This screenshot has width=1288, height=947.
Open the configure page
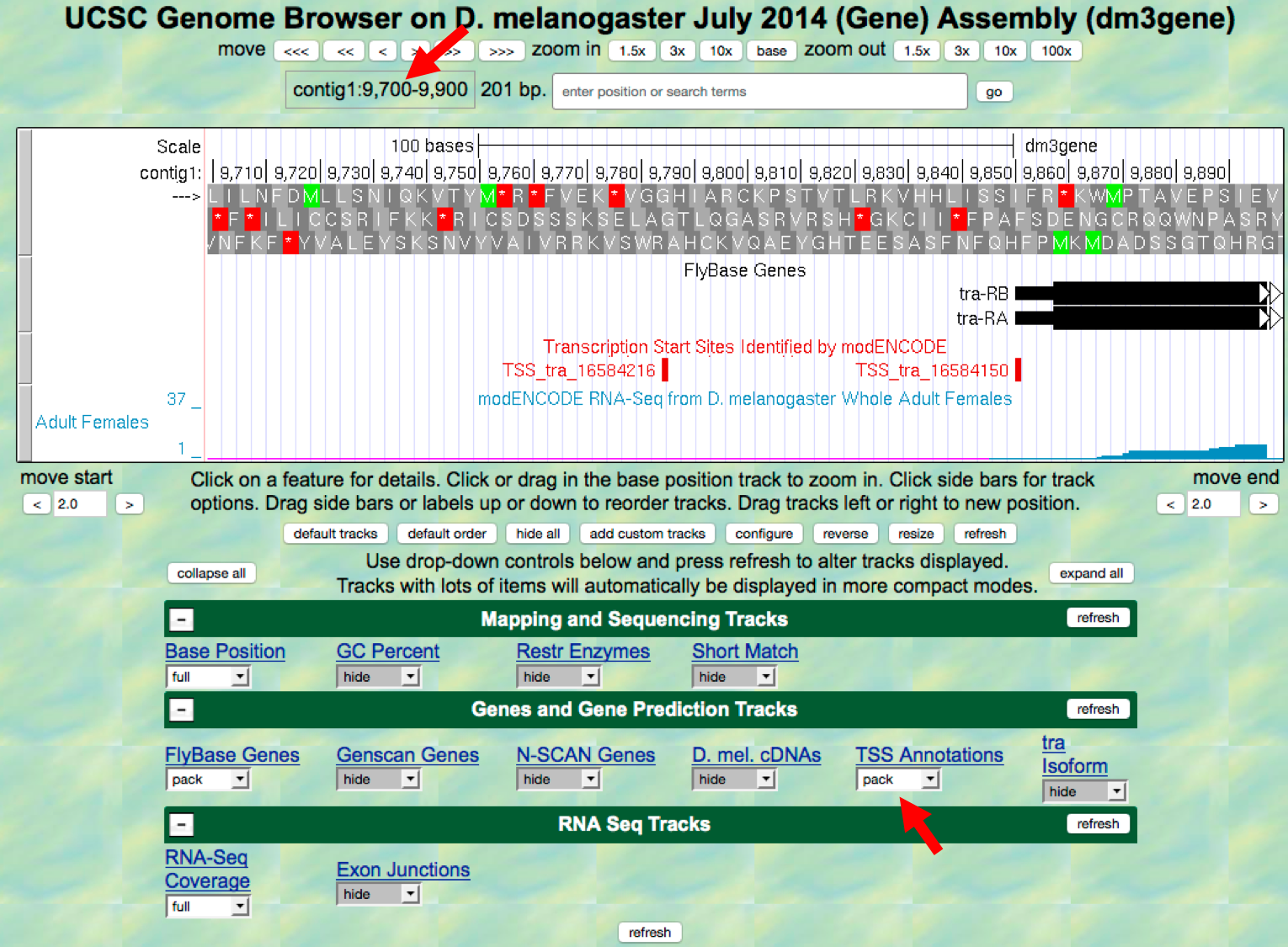tap(764, 534)
